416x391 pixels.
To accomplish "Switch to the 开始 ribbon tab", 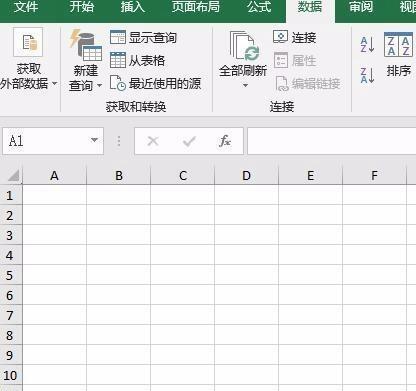I will click(x=82, y=7).
